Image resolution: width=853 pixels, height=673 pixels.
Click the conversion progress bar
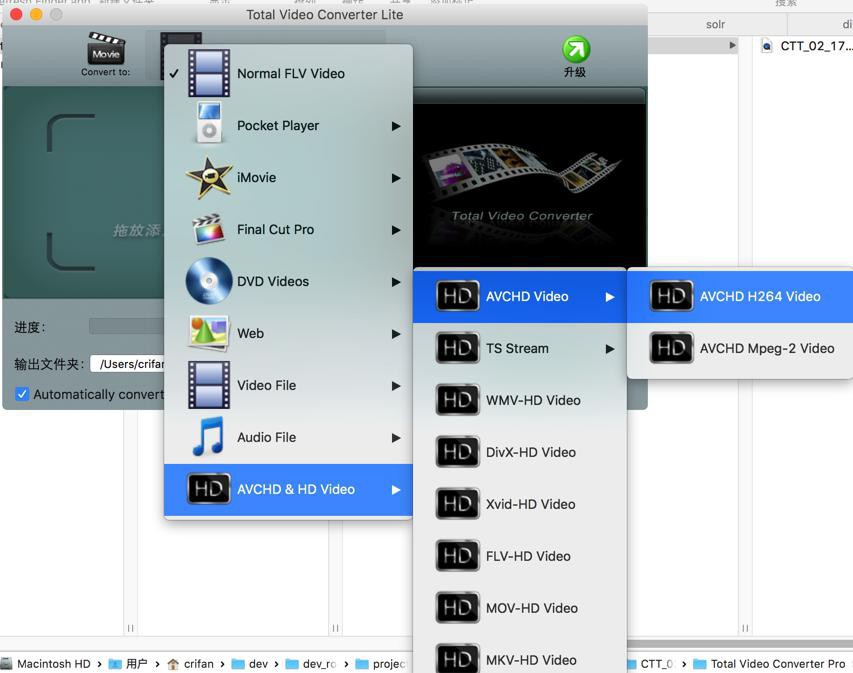[126, 326]
